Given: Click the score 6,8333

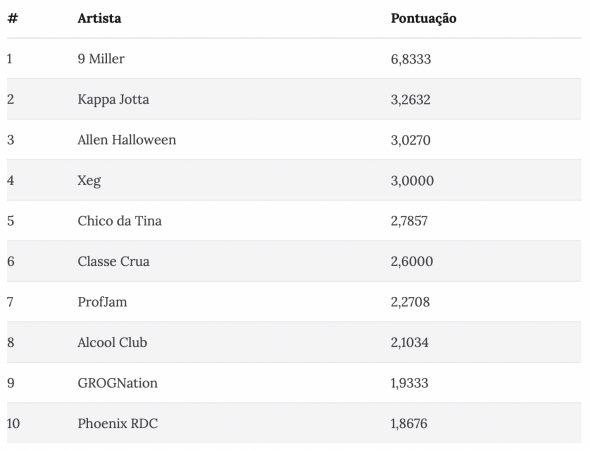Looking at the screenshot, I should [x=411, y=59].
